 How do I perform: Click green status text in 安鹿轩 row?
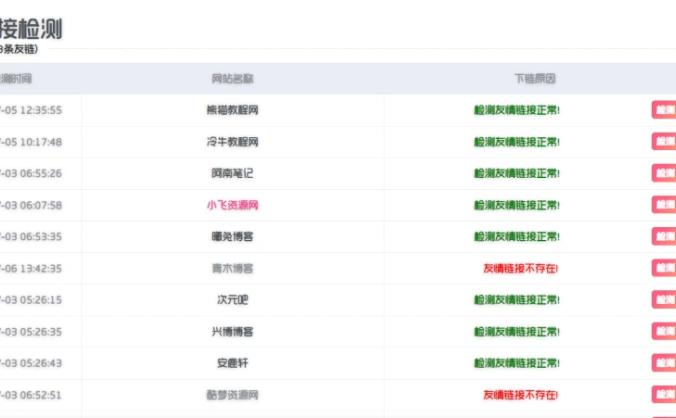[x=517, y=363]
